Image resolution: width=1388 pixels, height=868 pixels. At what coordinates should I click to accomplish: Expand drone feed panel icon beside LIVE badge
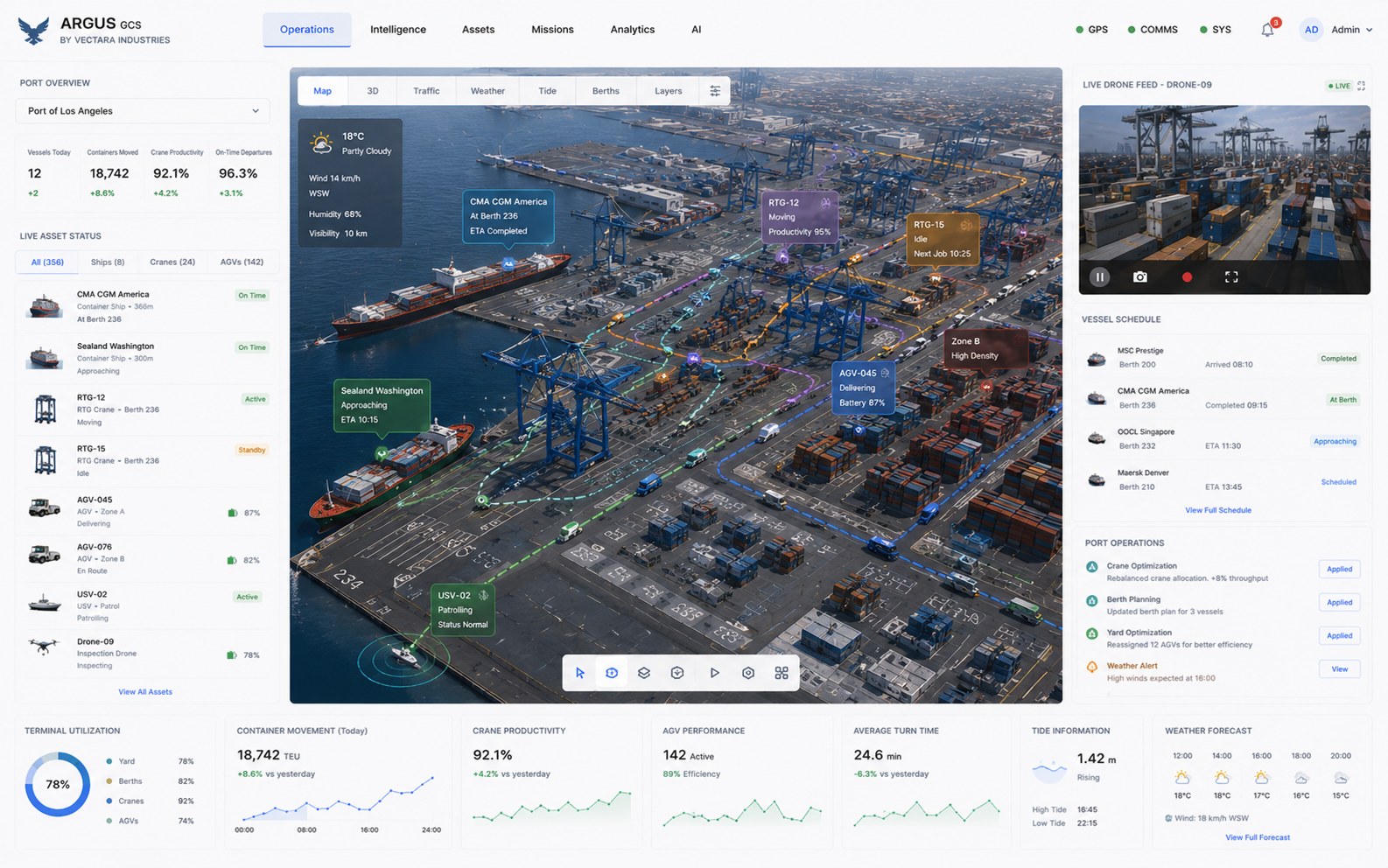[x=1361, y=86]
